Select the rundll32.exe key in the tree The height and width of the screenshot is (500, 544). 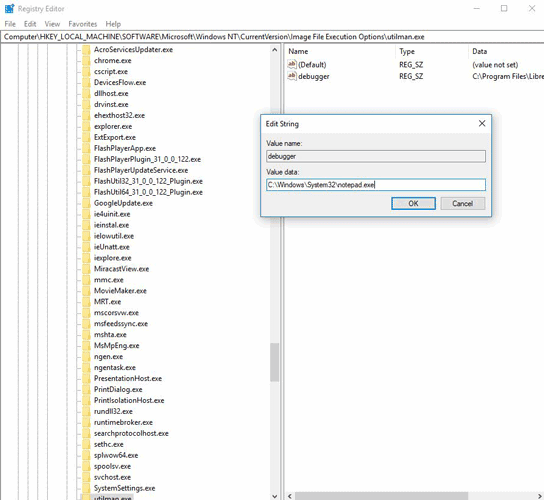(x=113, y=412)
